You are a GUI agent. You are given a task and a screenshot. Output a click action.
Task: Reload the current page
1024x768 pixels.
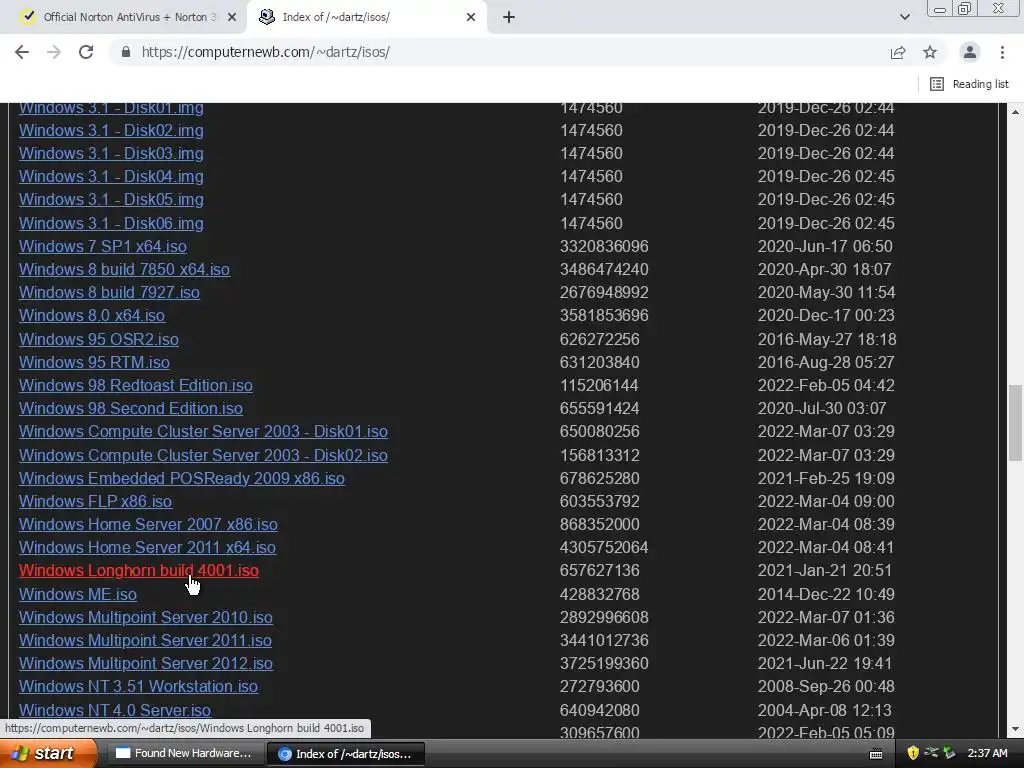(86, 52)
